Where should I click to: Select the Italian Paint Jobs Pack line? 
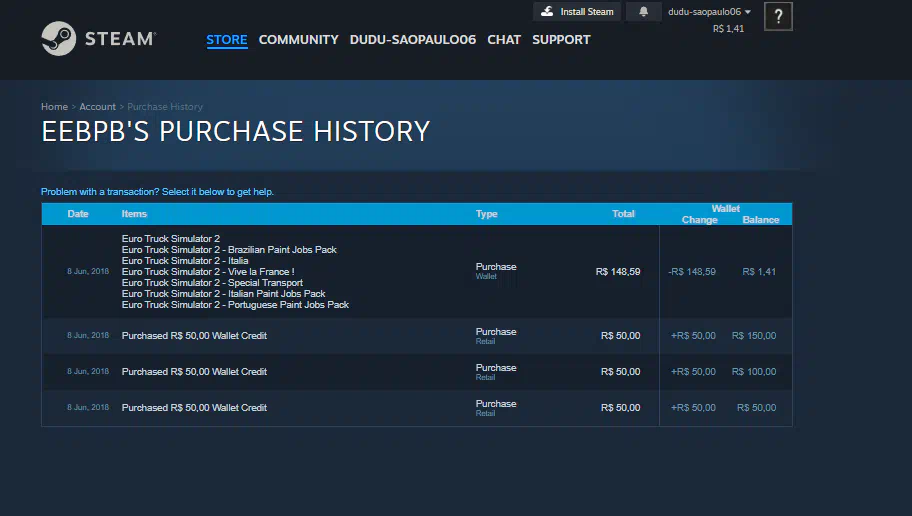click(x=223, y=294)
